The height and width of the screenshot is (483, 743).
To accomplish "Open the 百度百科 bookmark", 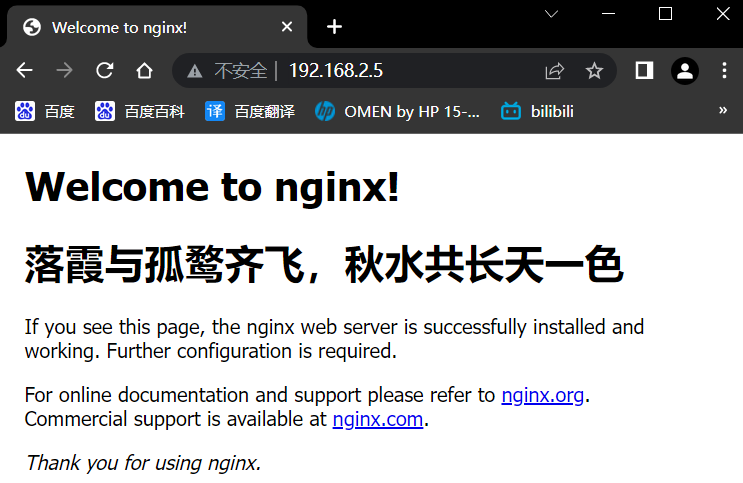I will (140, 111).
